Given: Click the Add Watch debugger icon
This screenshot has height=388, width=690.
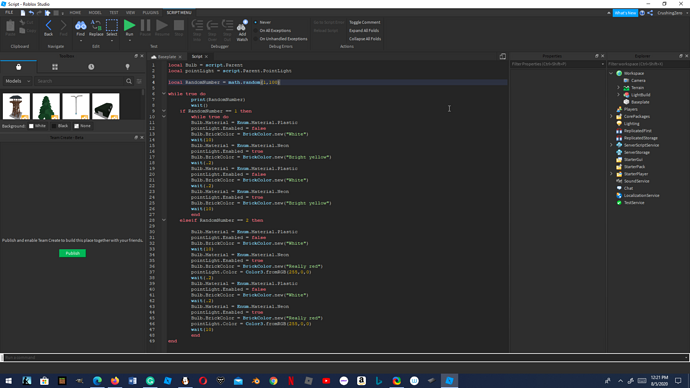Looking at the screenshot, I should 242,26.
